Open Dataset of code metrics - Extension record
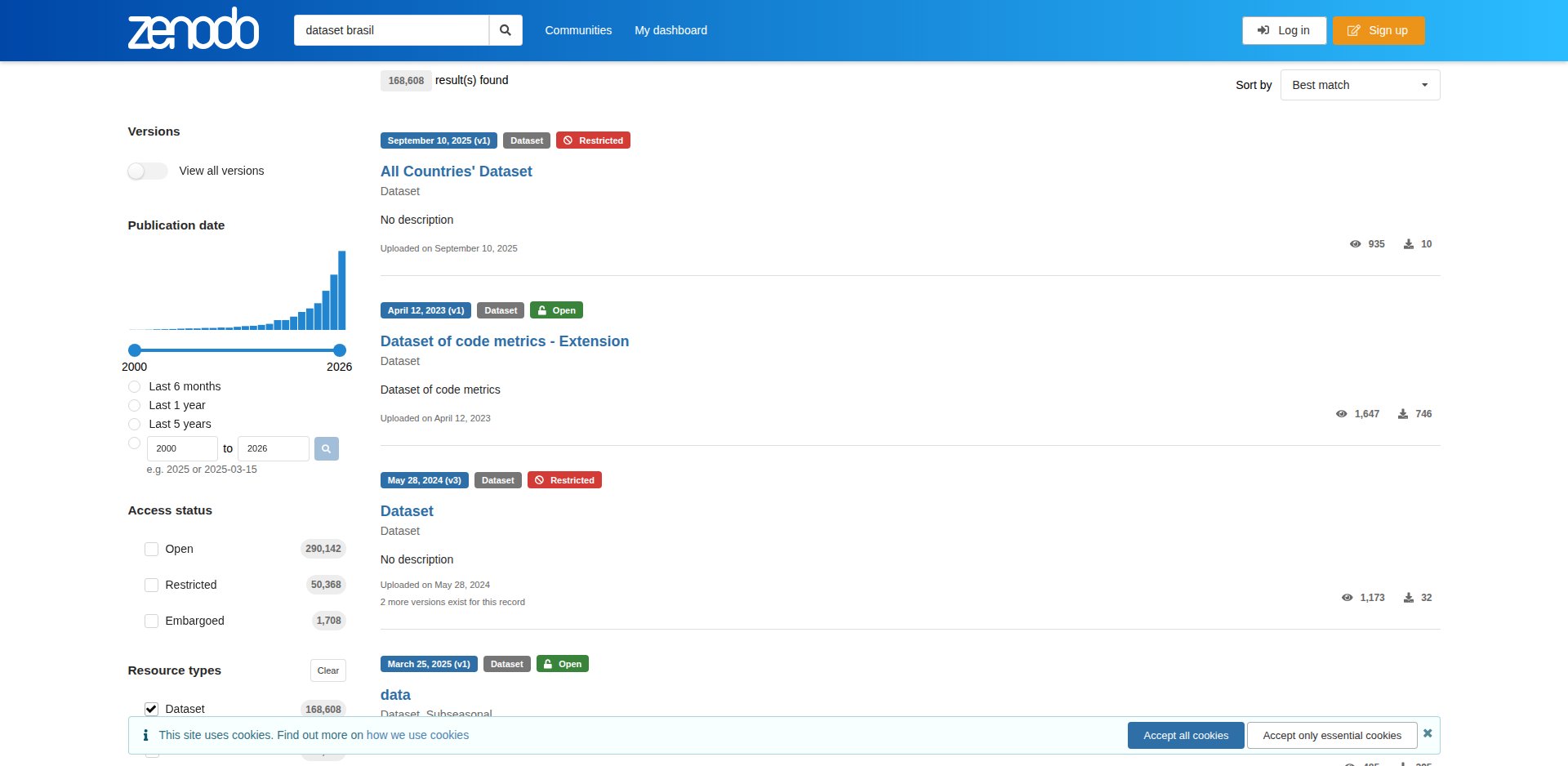 (x=505, y=341)
